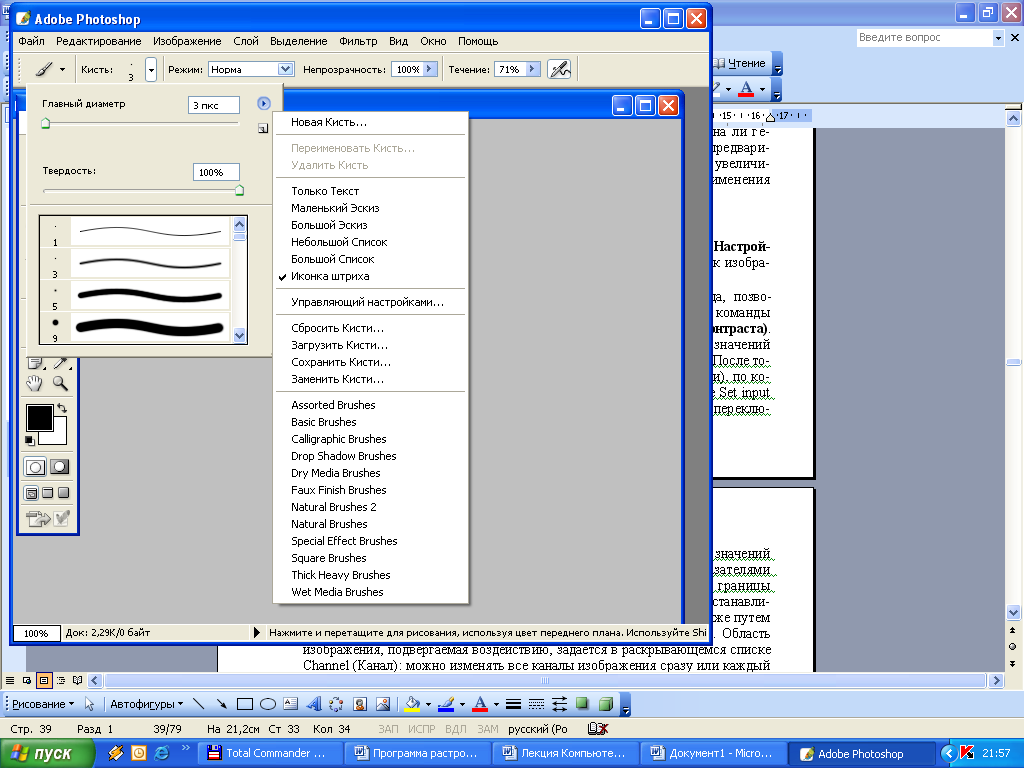The image size is (1024, 768).
Task: Select Full Screen mode button
Action: pos(63,493)
